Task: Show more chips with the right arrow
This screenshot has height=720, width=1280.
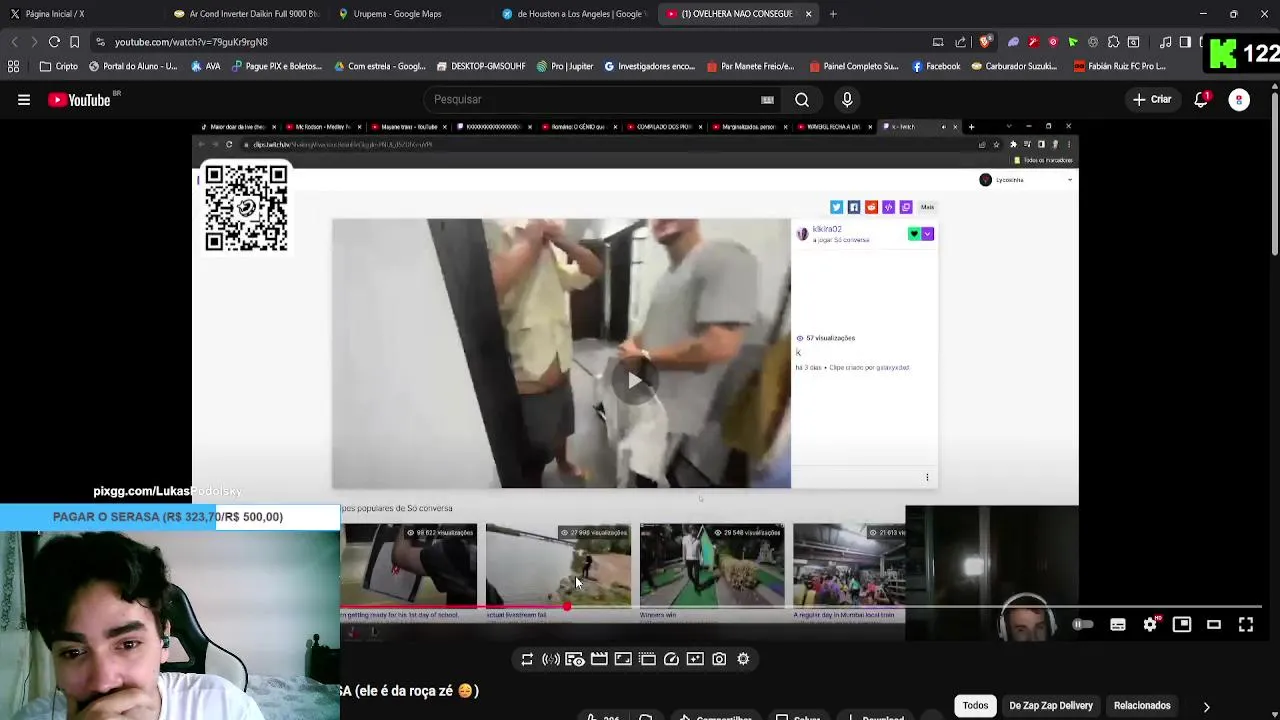Action: coord(1206,707)
